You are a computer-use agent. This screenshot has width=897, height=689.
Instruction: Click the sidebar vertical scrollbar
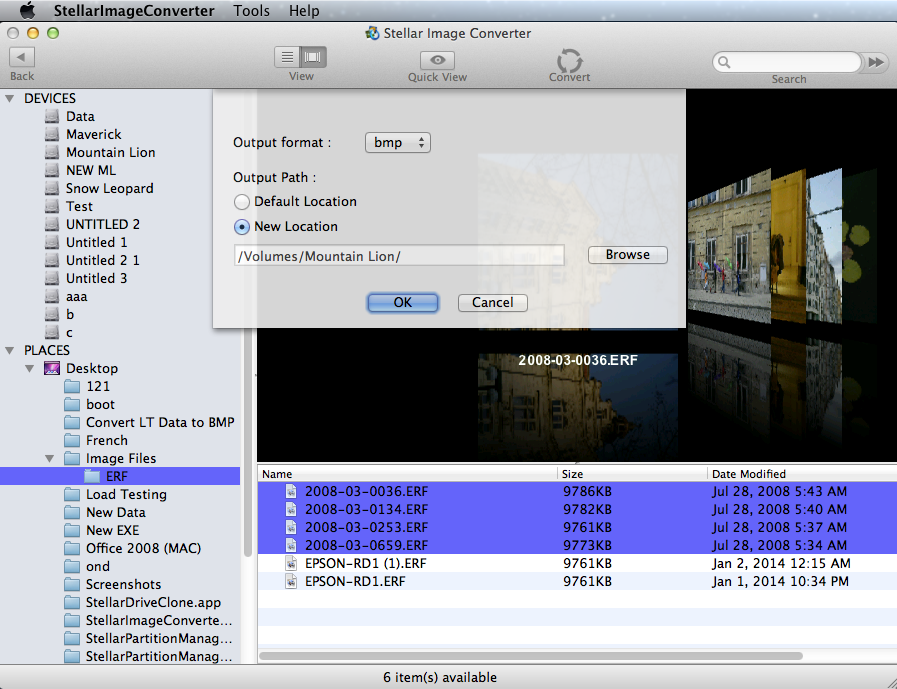pyautogui.click(x=248, y=442)
